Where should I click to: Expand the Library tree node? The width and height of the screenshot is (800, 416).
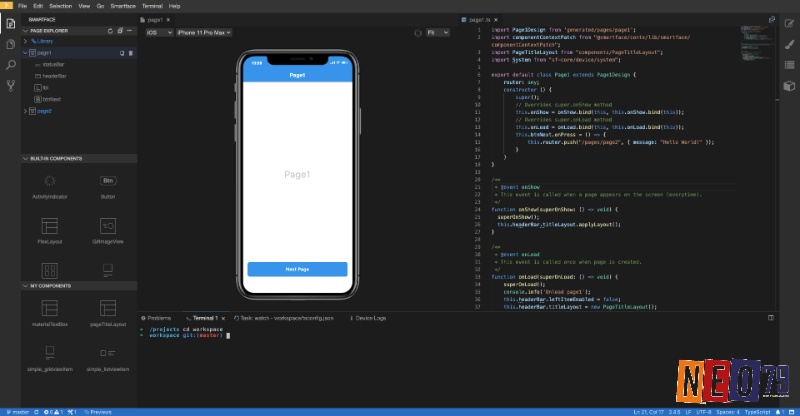pyautogui.click(x=26, y=41)
